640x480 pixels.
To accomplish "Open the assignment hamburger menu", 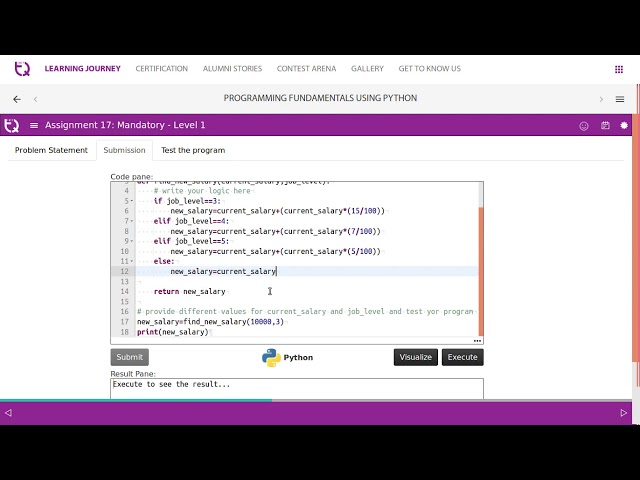I will [34, 125].
